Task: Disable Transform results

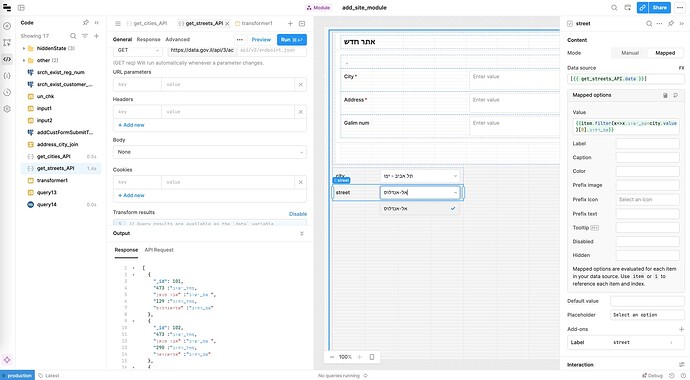Action: [298, 214]
